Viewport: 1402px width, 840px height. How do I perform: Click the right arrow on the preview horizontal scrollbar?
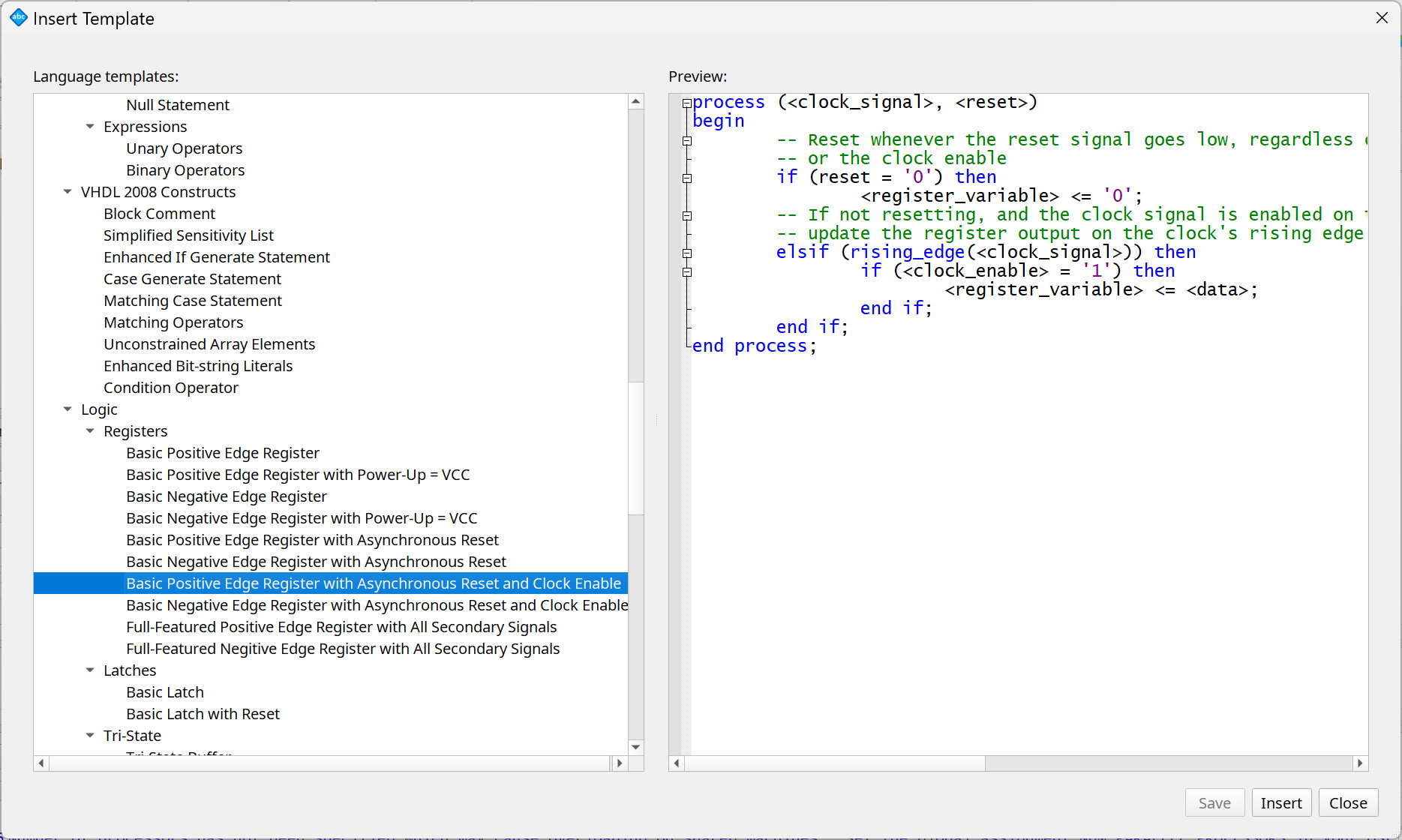pos(1360,763)
